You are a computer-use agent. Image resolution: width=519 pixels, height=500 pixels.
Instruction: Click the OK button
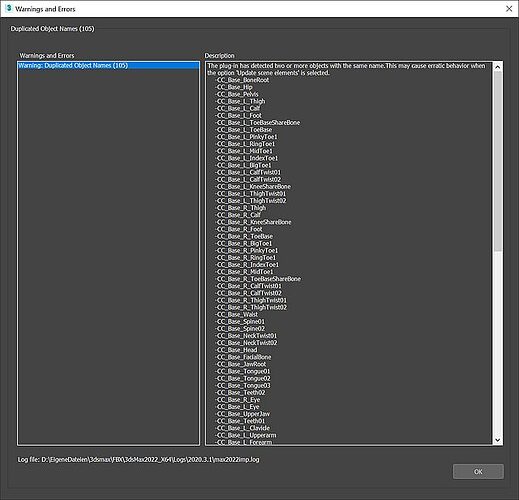(478, 471)
